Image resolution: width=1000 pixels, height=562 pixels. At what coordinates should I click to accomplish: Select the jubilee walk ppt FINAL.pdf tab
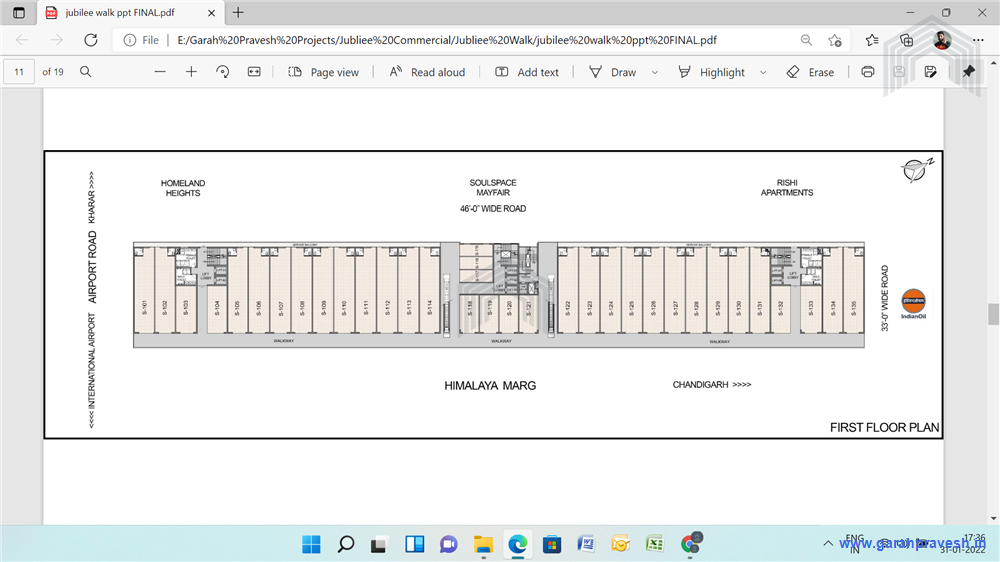click(x=125, y=13)
